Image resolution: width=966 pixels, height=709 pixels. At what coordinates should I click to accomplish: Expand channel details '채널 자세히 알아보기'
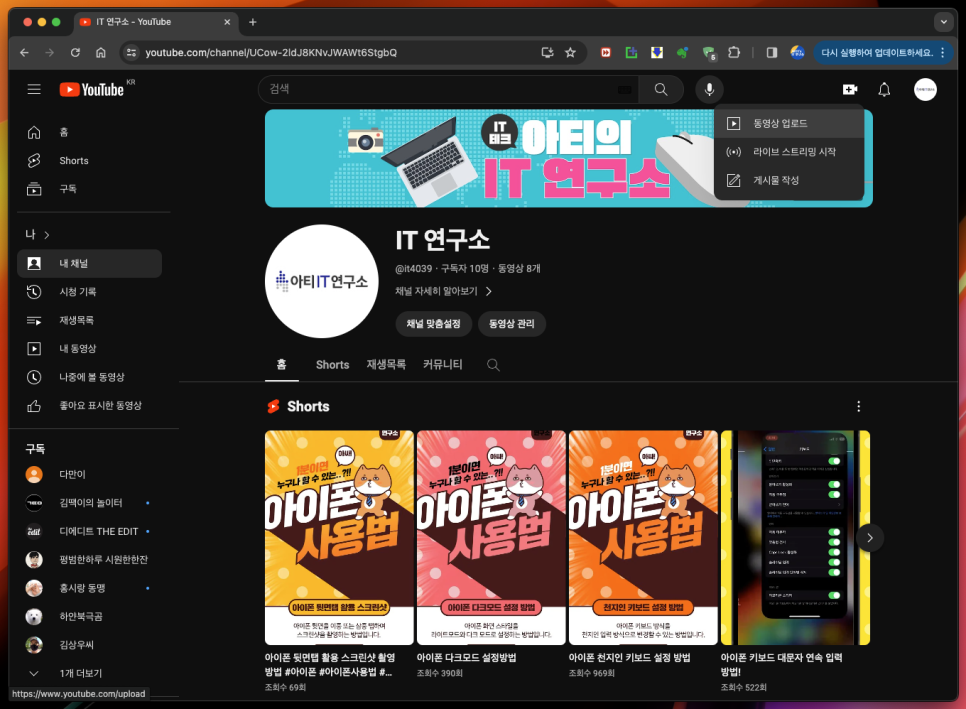click(x=443, y=291)
